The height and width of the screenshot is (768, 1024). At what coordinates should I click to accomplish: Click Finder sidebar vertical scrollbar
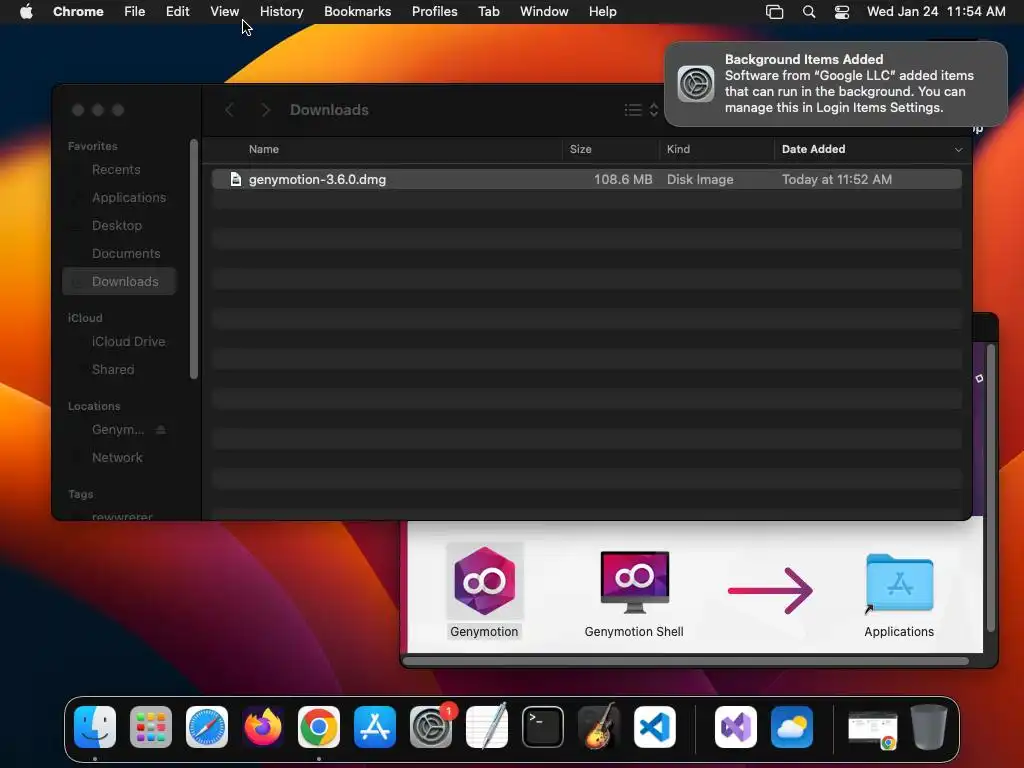[x=193, y=259]
